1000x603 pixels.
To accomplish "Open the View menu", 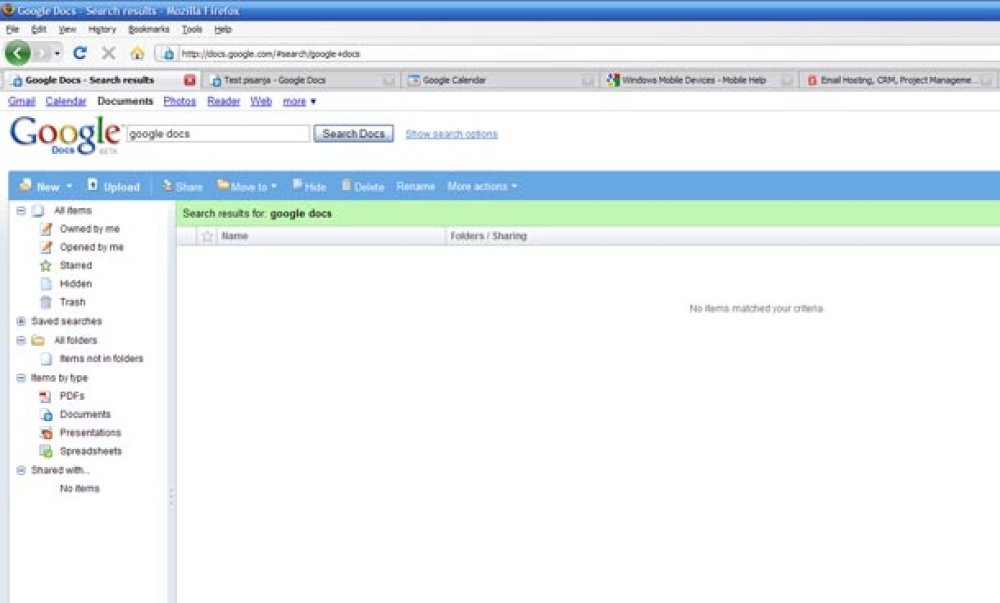I will [67, 29].
